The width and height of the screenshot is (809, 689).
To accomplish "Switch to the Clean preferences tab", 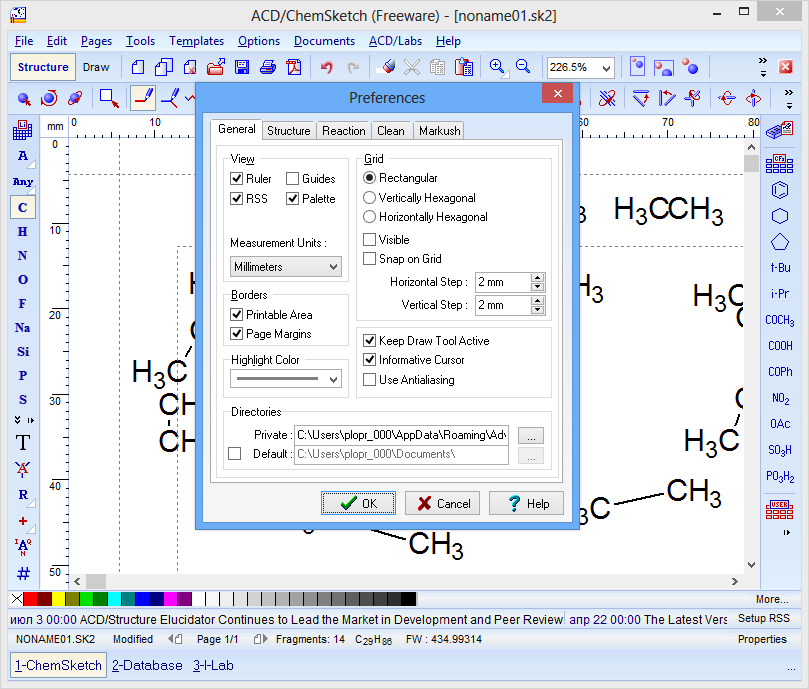I will pos(391,131).
